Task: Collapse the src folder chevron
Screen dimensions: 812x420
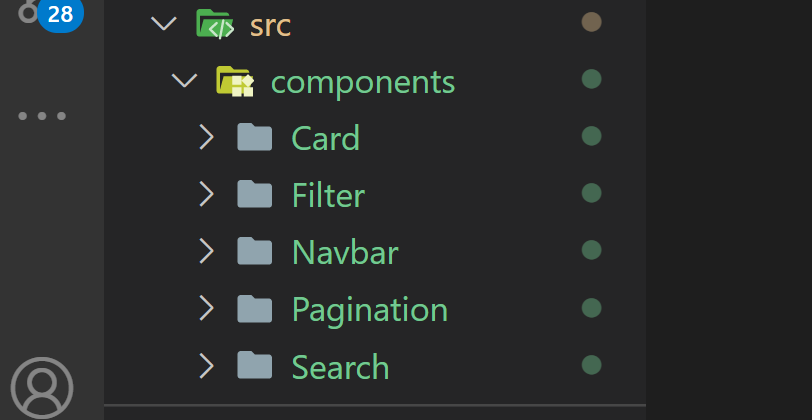Action: 164,23
